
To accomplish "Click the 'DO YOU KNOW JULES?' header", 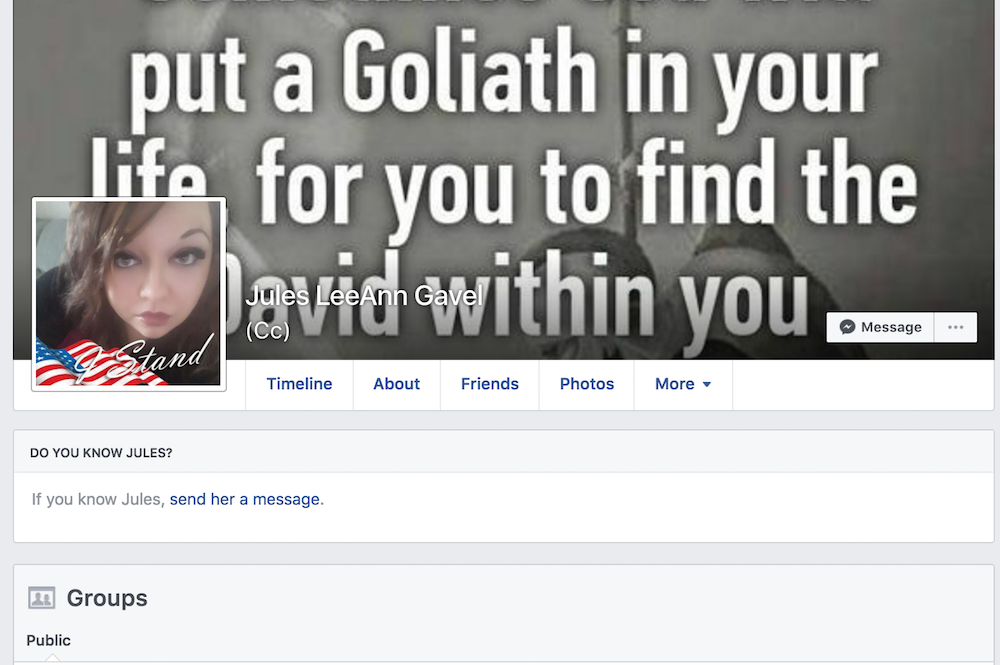I will (x=101, y=453).
